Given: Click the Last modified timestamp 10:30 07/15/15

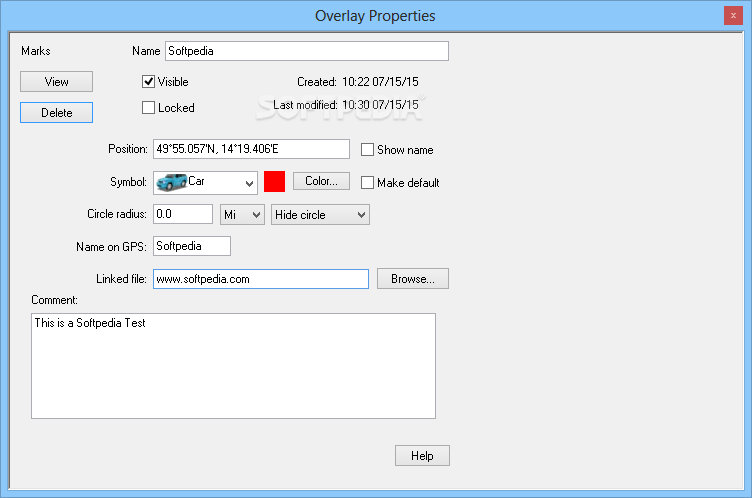Looking at the screenshot, I should [380, 105].
